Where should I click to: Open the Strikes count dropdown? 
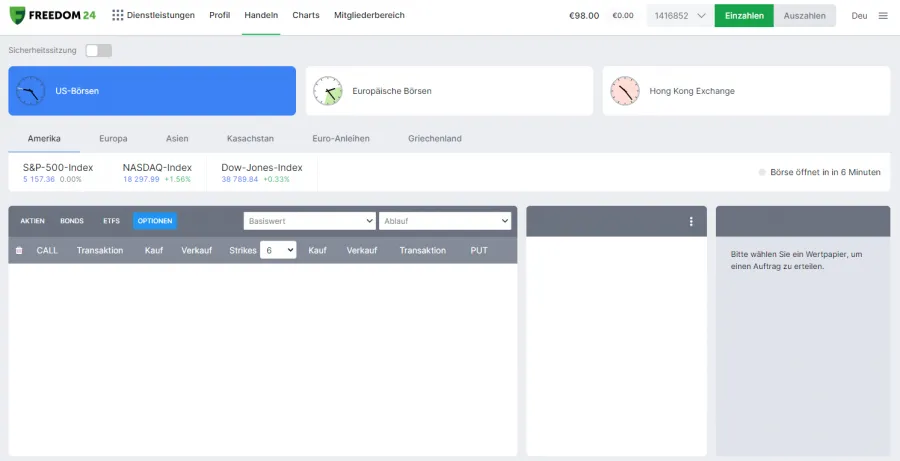tap(278, 250)
